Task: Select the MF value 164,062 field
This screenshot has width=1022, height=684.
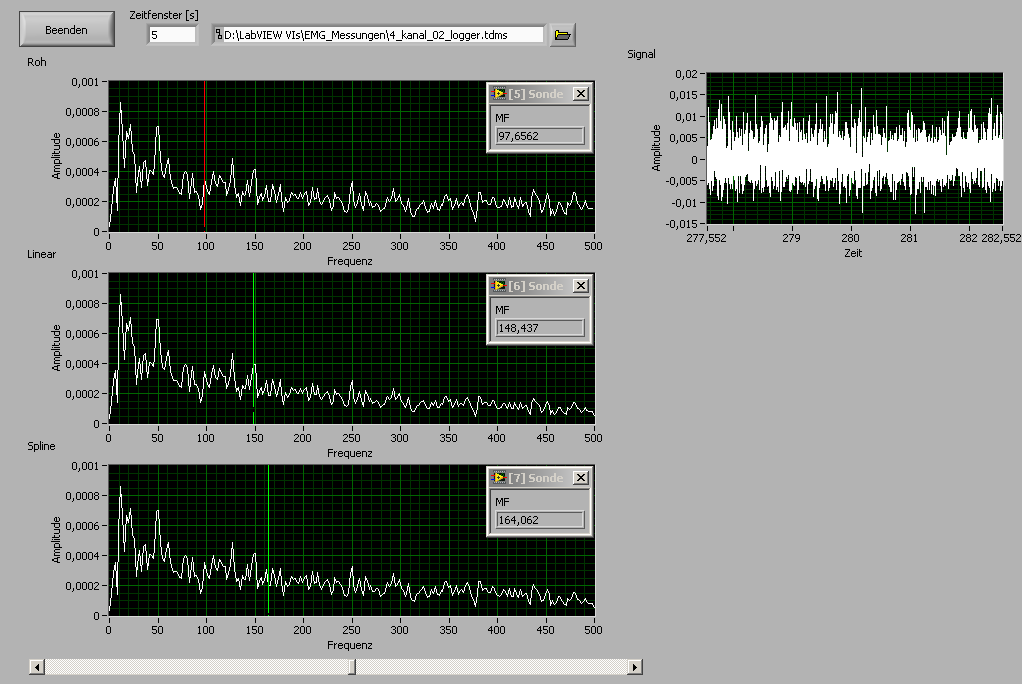Action: pos(540,520)
